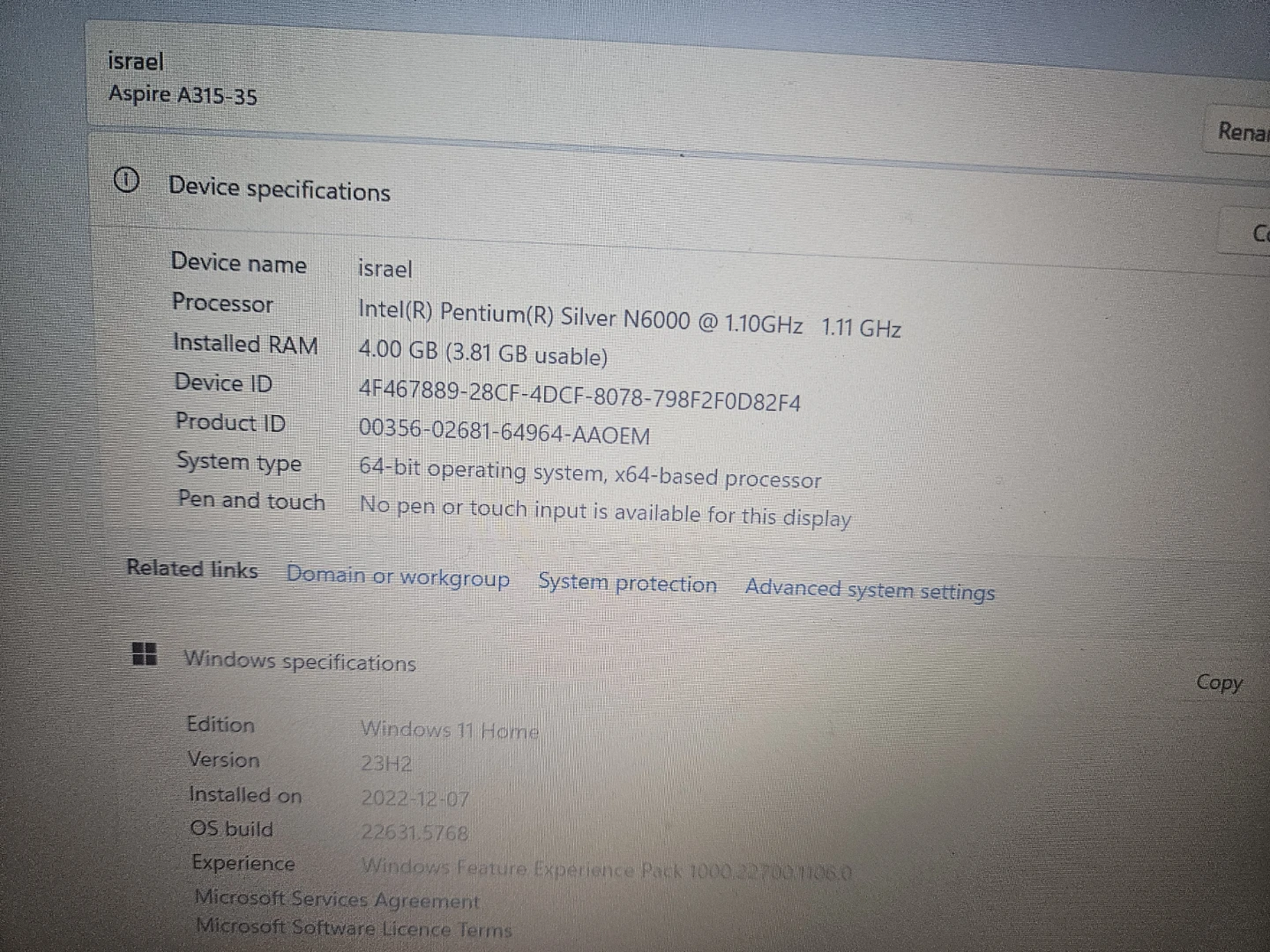This screenshot has width=1270, height=952.
Task: Click the Related links label
Action: (192, 569)
